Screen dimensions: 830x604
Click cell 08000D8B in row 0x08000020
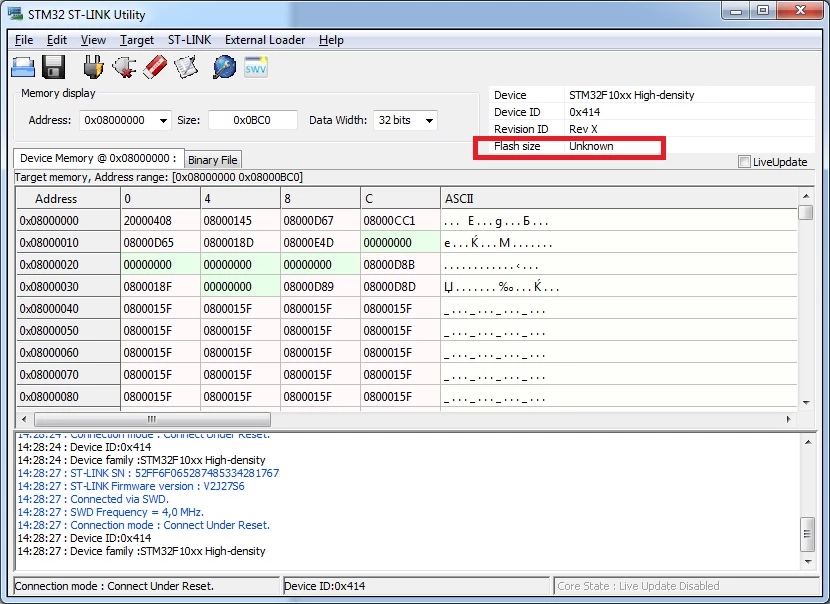coord(400,265)
